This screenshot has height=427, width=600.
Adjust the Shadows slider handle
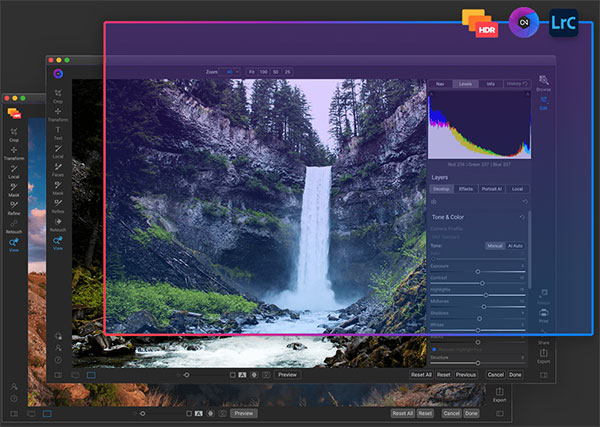479,319
